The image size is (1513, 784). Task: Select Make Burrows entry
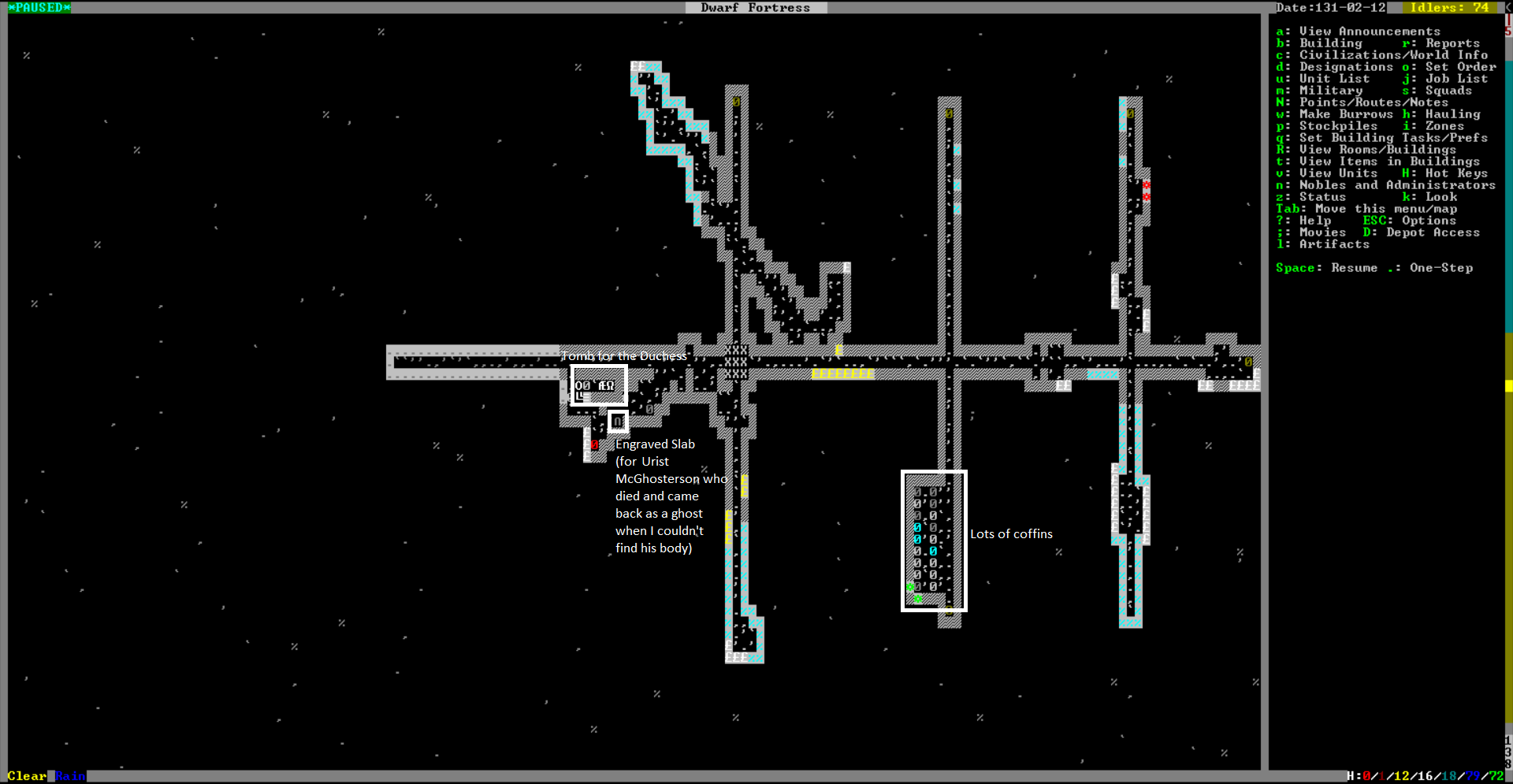pyautogui.click(x=1334, y=114)
